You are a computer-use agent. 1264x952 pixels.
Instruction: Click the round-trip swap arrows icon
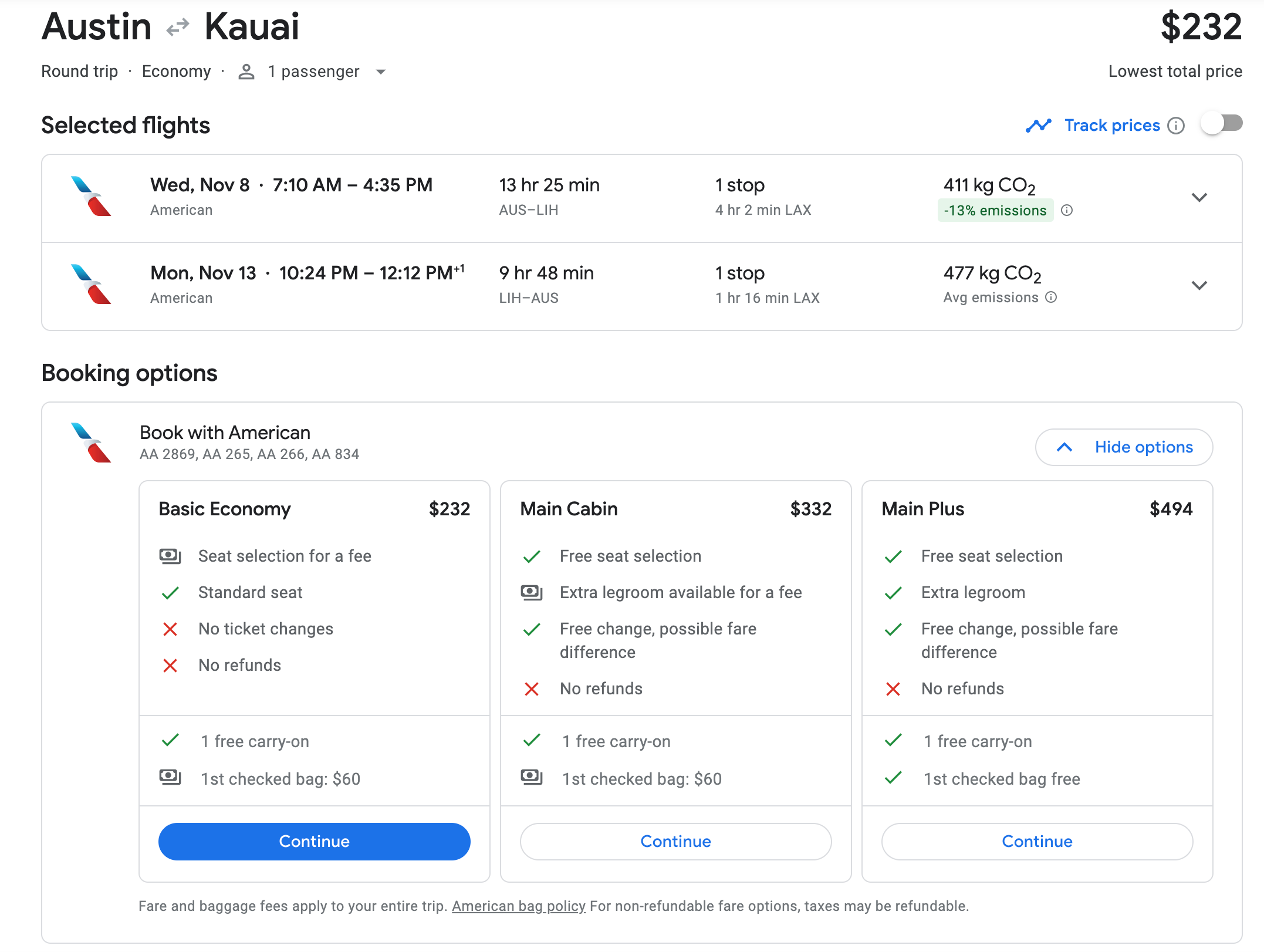click(x=178, y=27)
